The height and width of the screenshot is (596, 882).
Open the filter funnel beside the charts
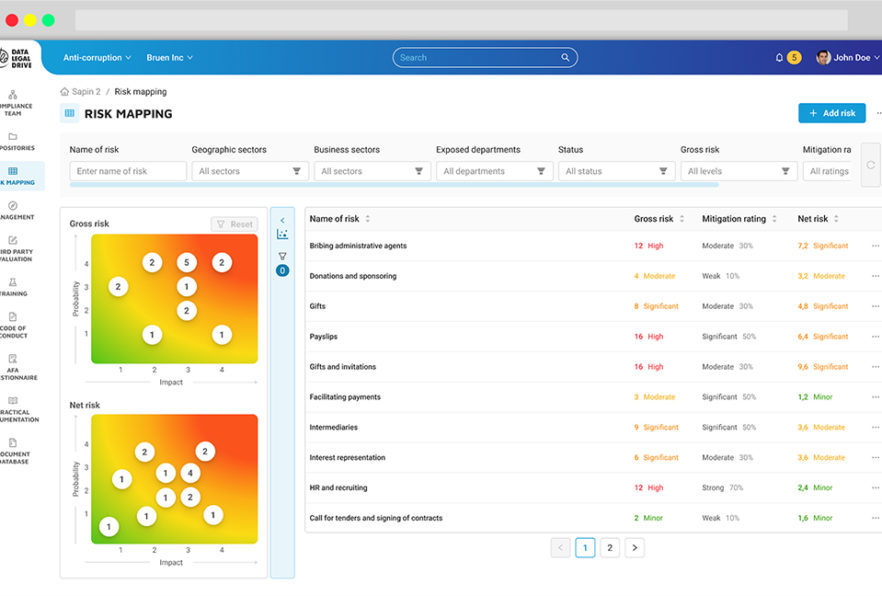point(282,255)
